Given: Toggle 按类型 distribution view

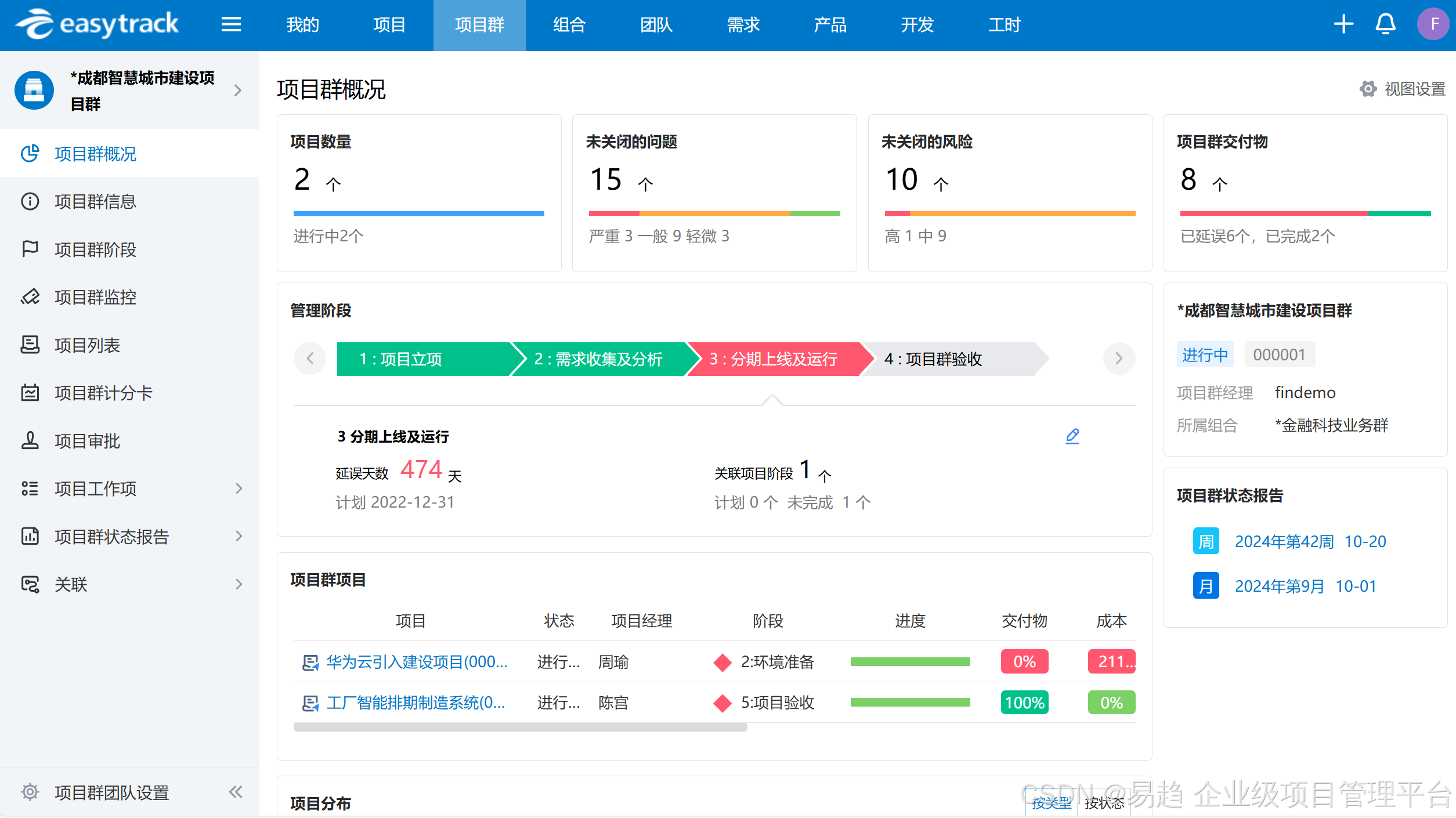Looking at the screenshot, I should [1052, 803].
